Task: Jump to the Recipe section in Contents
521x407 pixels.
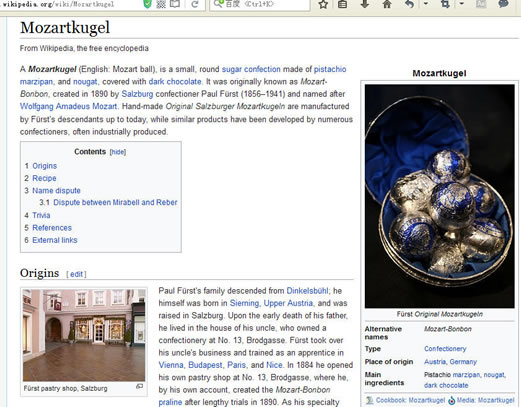Action: pyautogui.click(x=44, y=178)
